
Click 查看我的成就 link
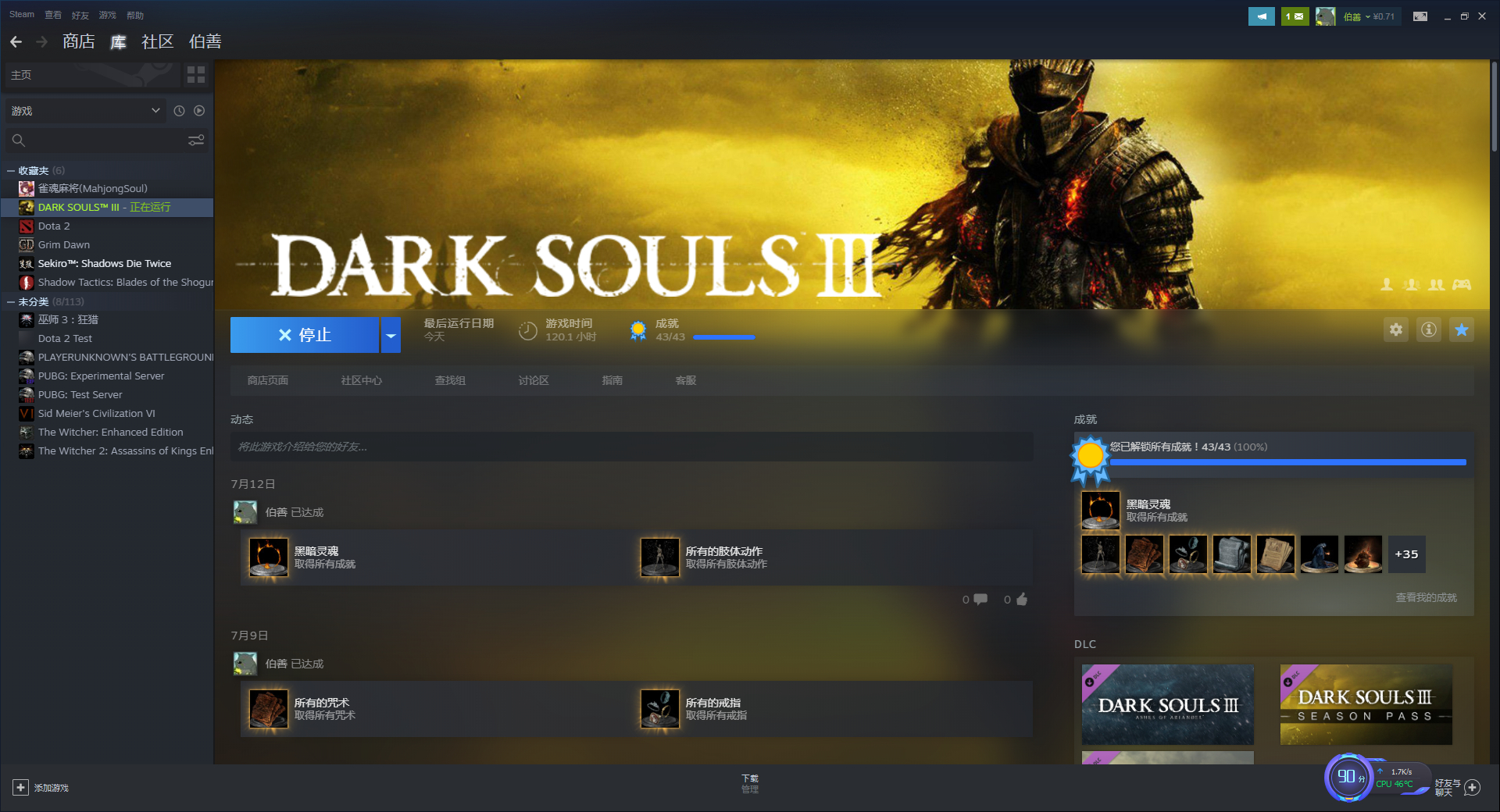click(x=1426, y=597)
